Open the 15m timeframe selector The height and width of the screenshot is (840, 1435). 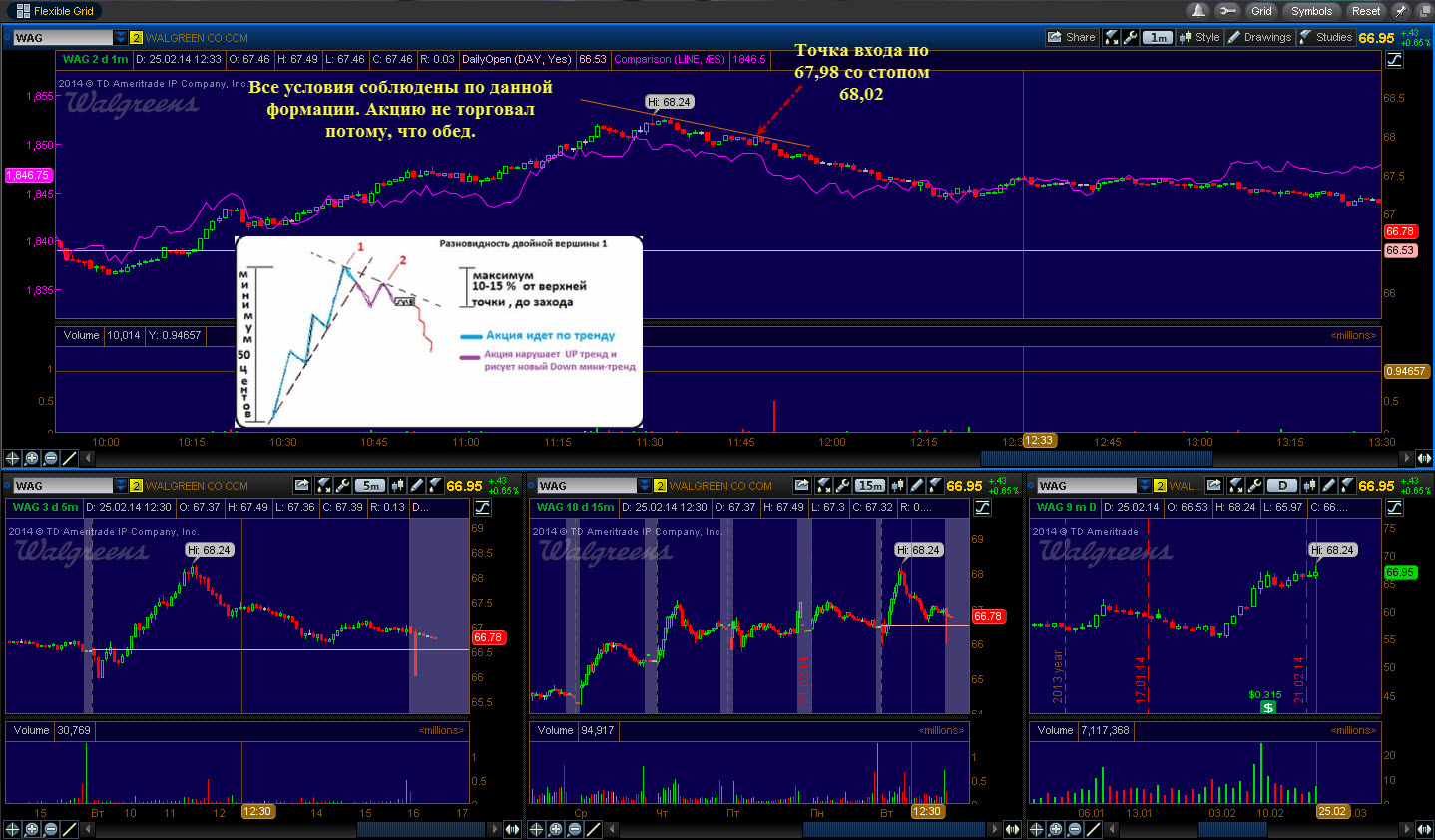(x=870, y=486)
